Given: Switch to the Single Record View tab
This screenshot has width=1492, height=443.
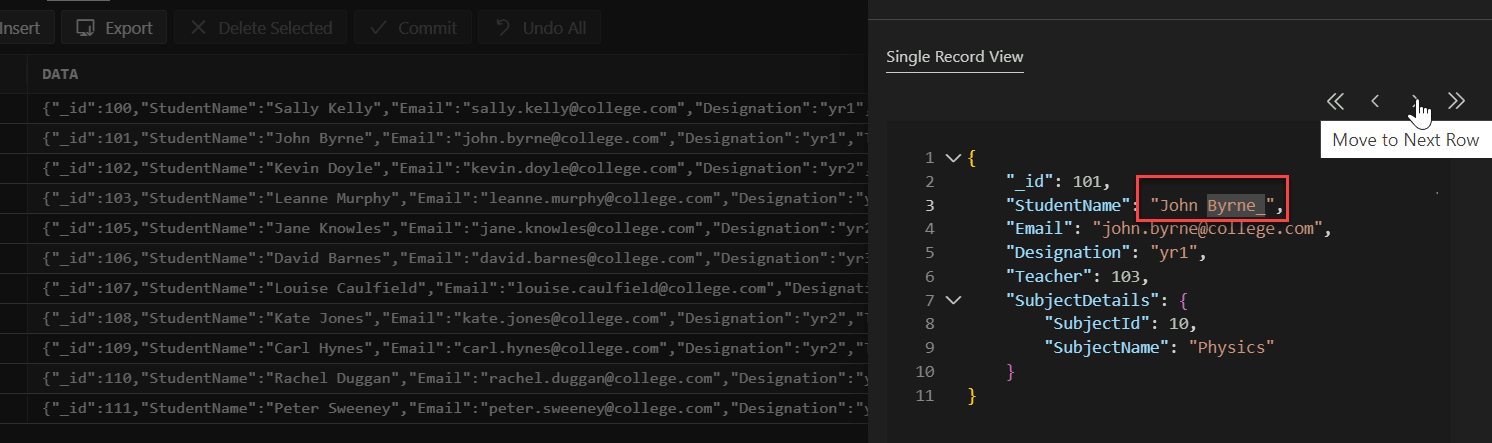Looking at the screenshot, I should click(954, 57).
